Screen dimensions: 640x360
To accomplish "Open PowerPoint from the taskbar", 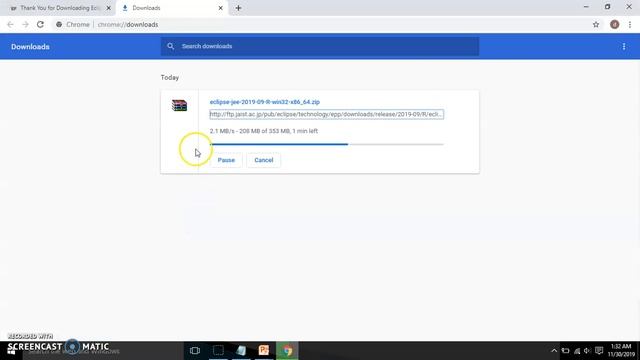I will click(x=264, y=351).
